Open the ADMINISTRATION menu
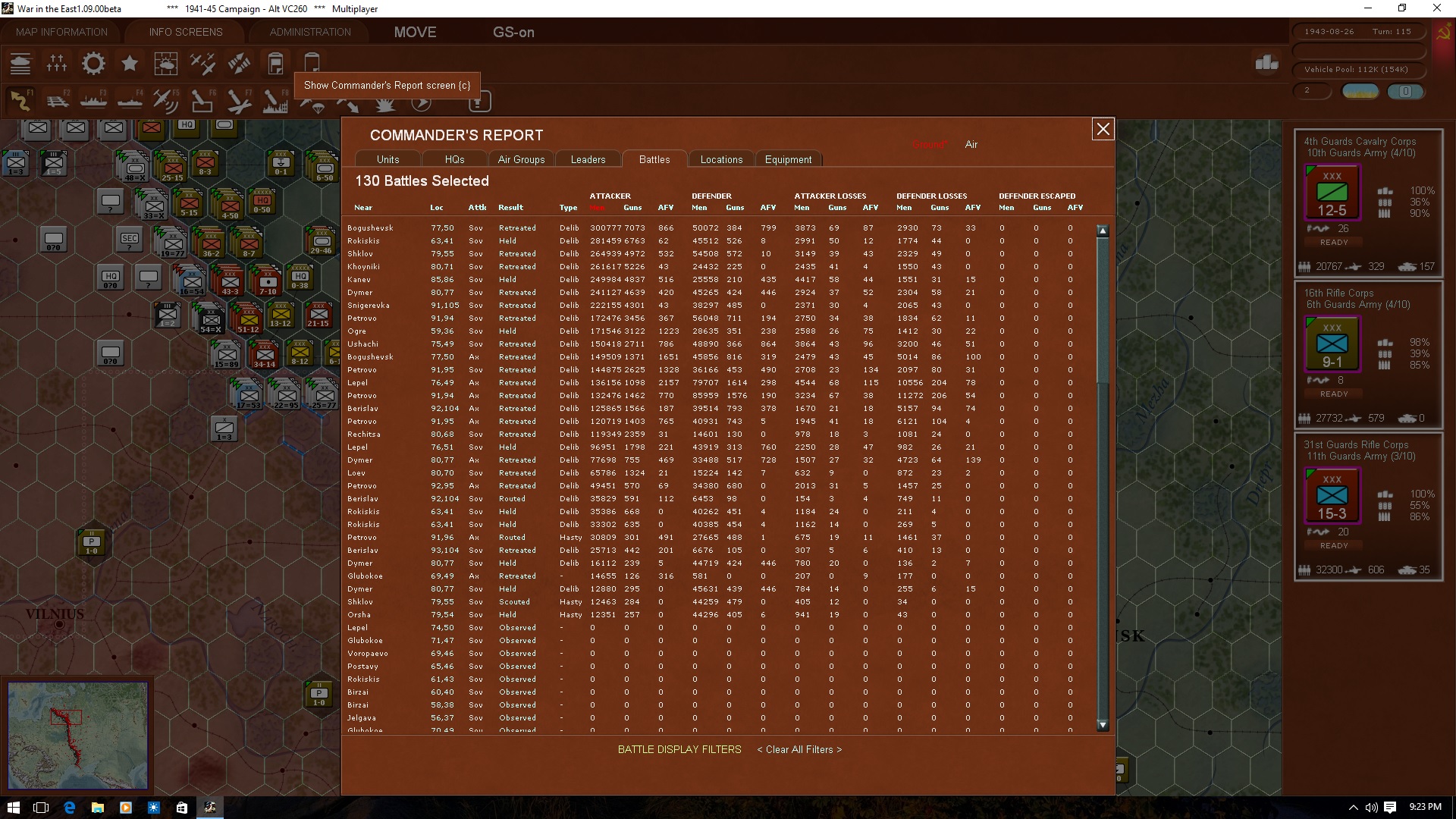The image size is (1456, 819). tap(310, 32)
